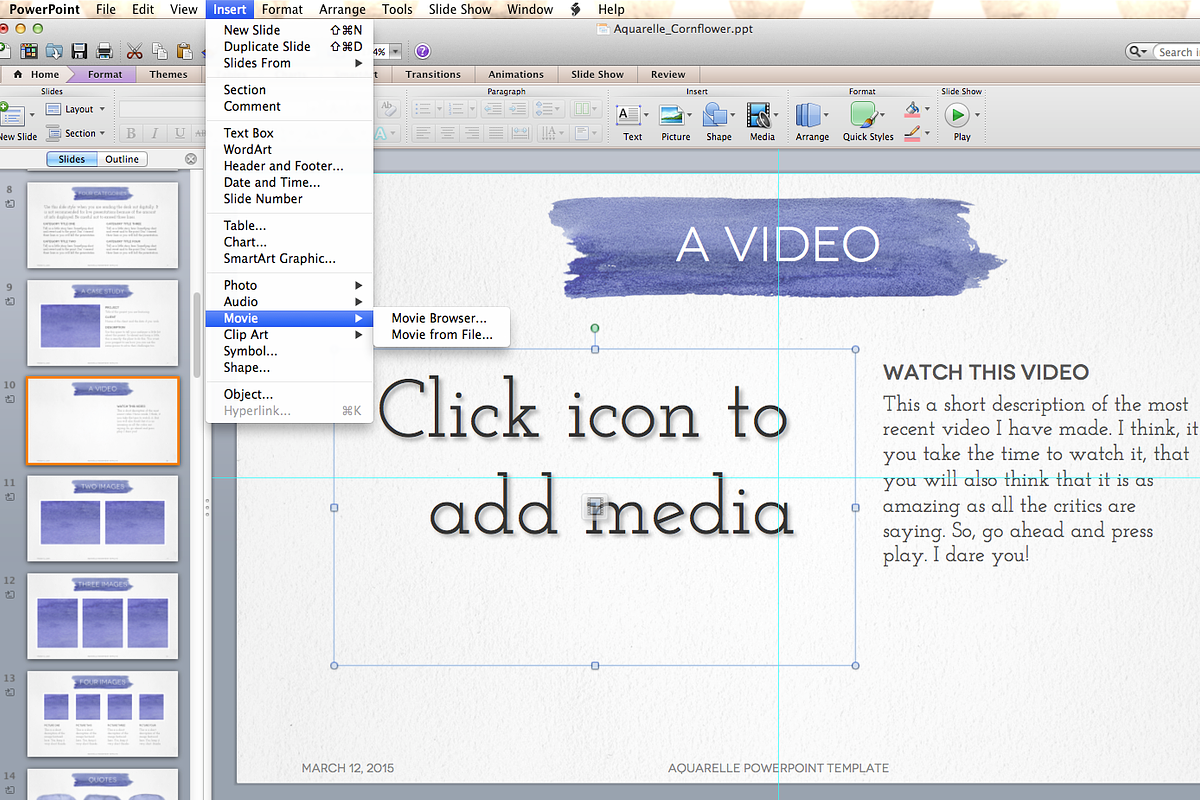
Task: Pick the paint bucket fill color
Action: click(x=911, y=108)
